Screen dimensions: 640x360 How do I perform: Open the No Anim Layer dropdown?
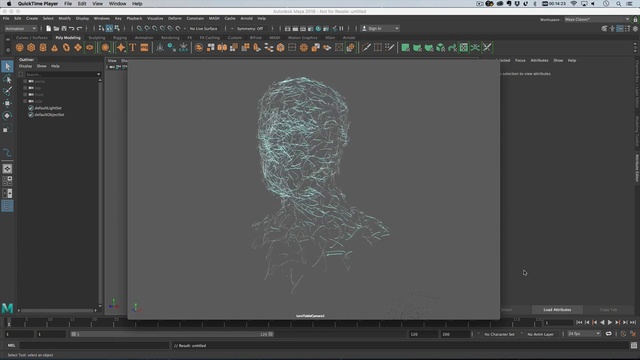click(540, 334)
